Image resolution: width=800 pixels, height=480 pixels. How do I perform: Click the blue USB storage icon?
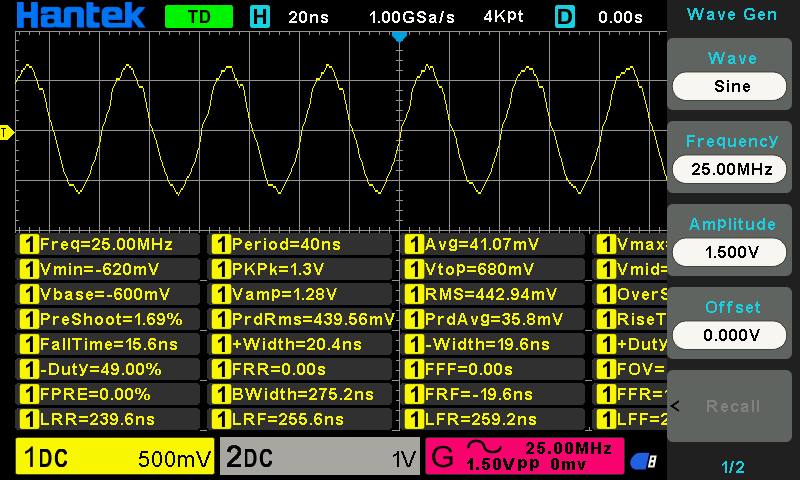point(644,459)
